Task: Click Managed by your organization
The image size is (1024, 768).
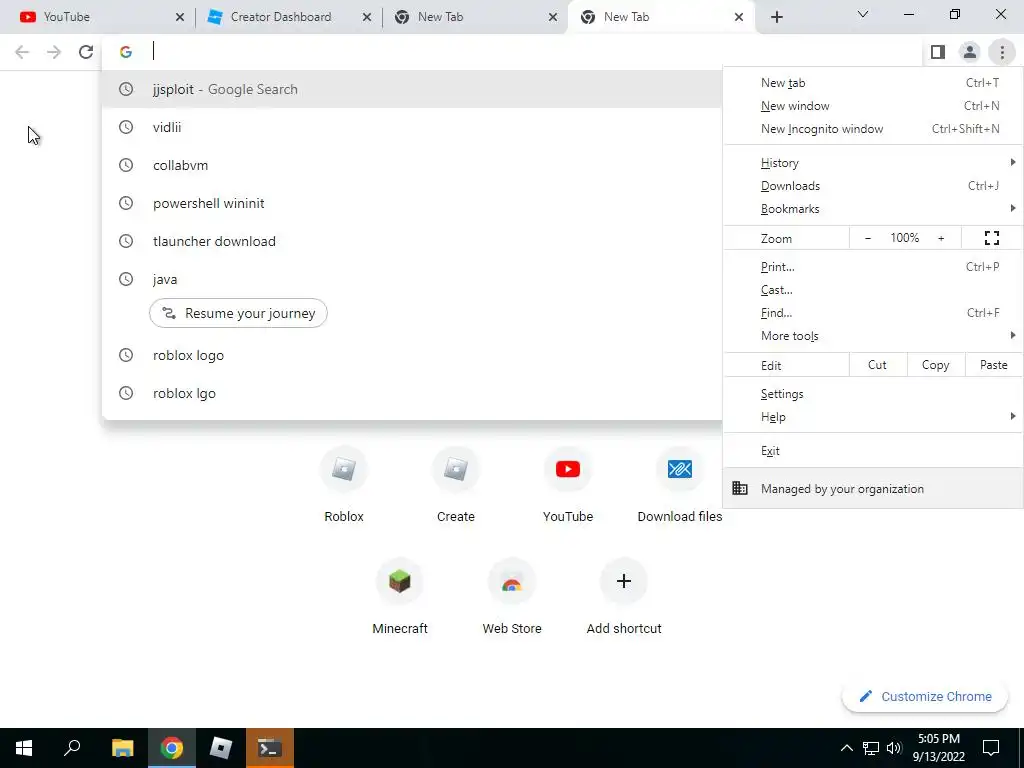Action: click(x=873, y=488)
